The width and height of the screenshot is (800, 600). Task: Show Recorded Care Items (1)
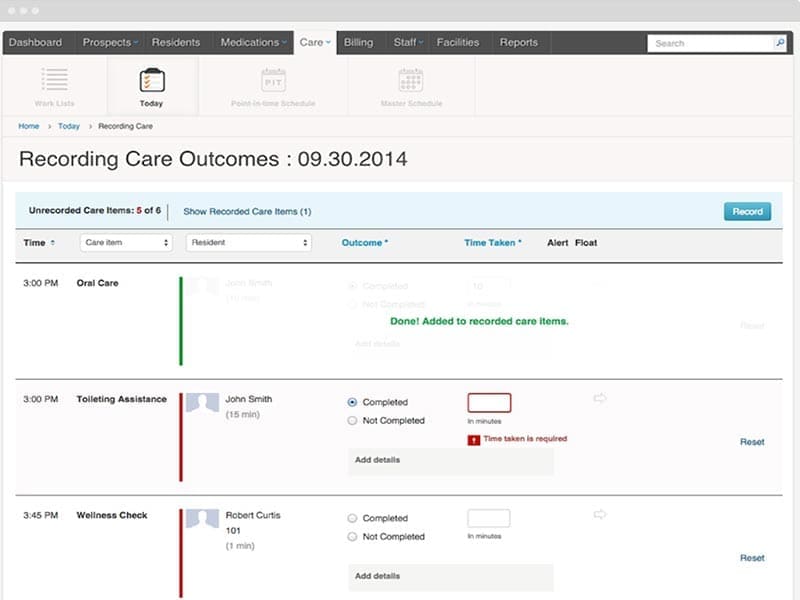tap(247, 211)
